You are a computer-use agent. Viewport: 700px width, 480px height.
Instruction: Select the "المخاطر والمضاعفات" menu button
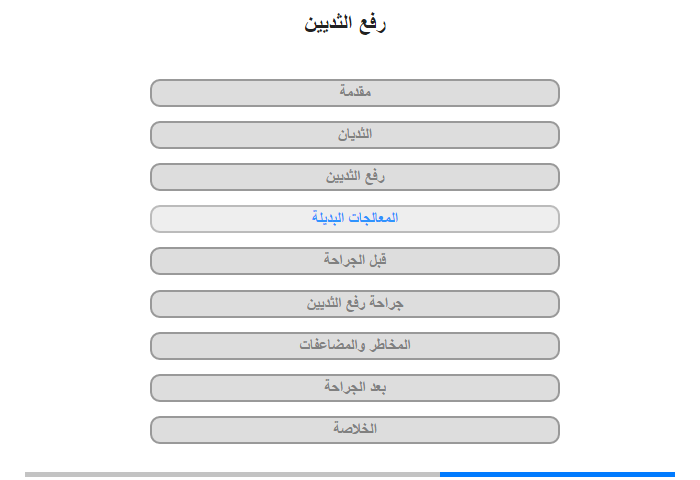pyautogui.click(x=355, y=346)
